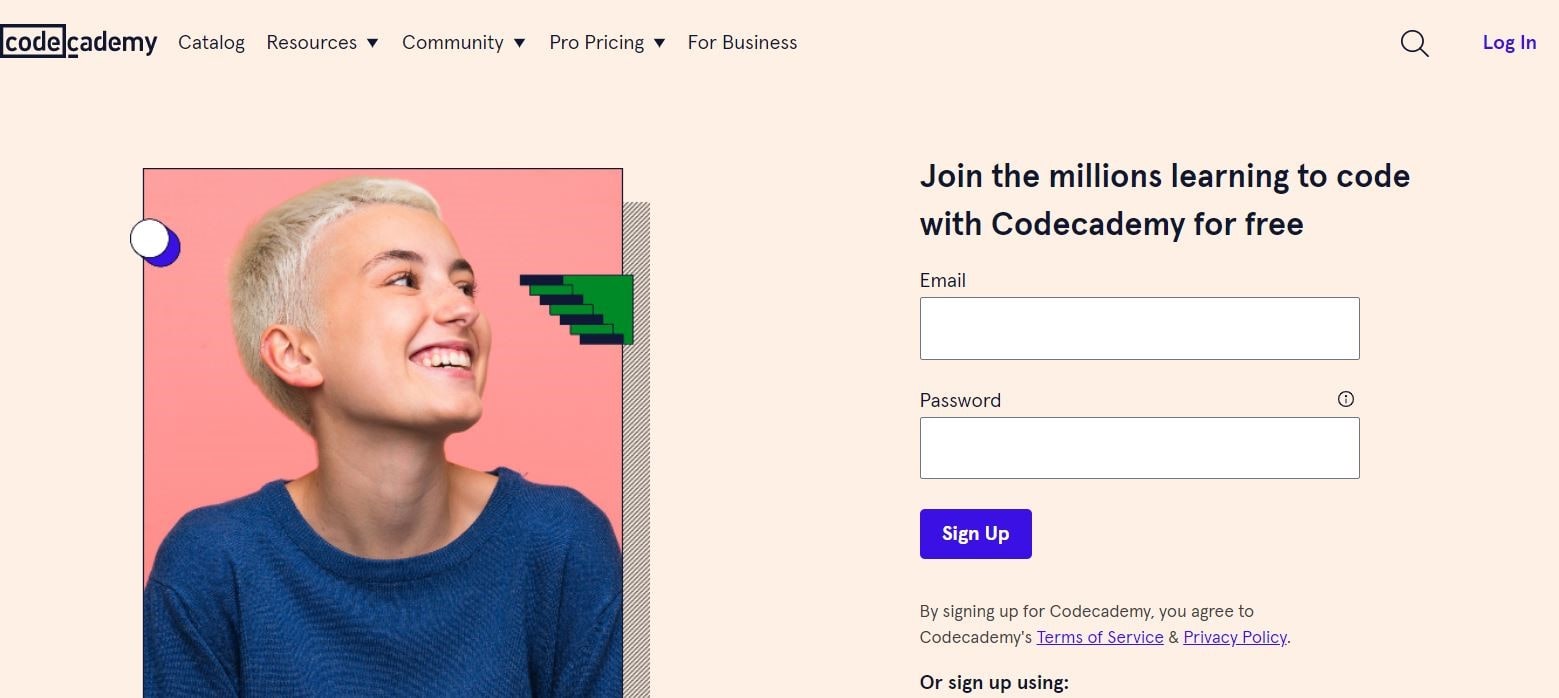1559x698 pixels.
Task: Click the Codecademy logo
Action: pyautogui.click(x=79, y=42)
